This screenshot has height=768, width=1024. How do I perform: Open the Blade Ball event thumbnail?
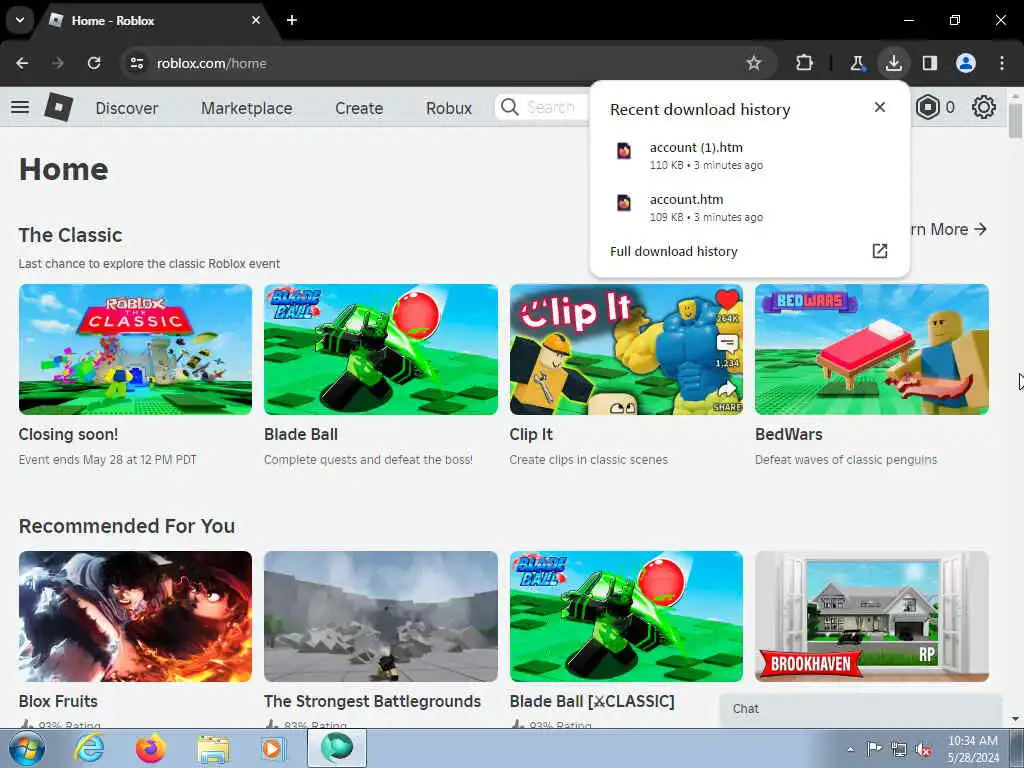381,349
